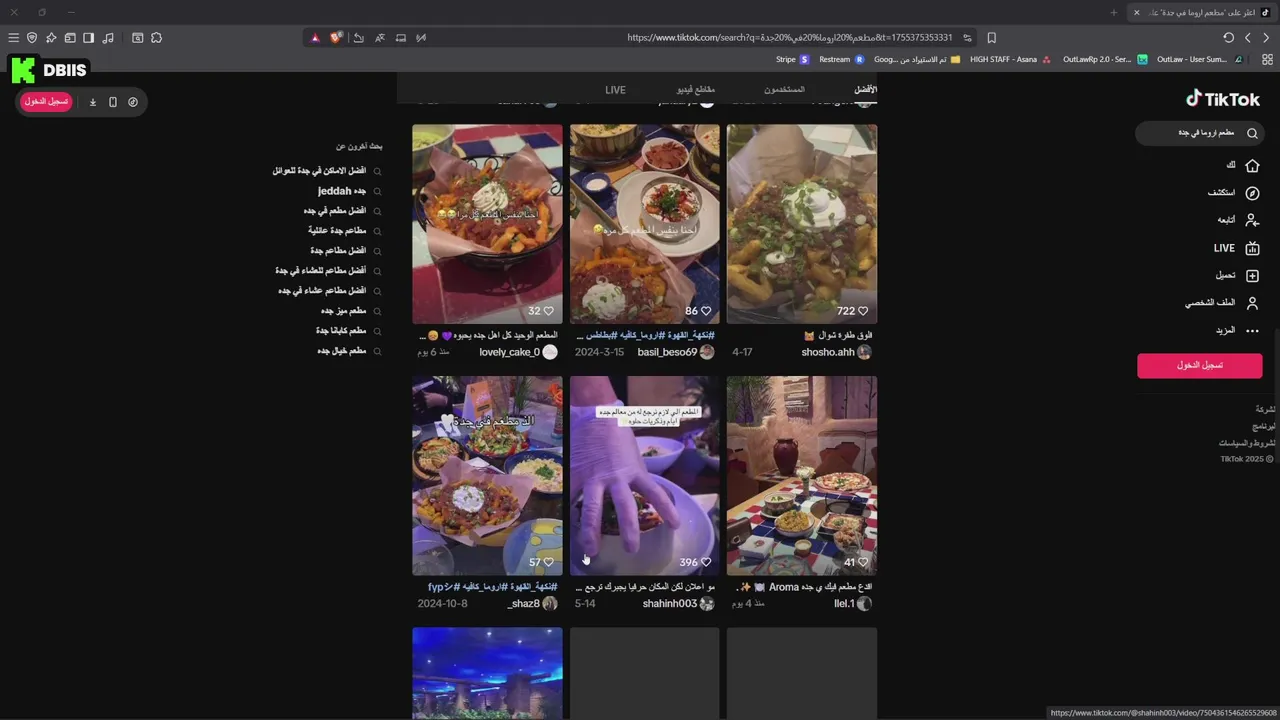Open the OutLaw - User Sum... bookmark
The width and height of the screenshot is (1280, 720).
click(x=1199, y=59)
